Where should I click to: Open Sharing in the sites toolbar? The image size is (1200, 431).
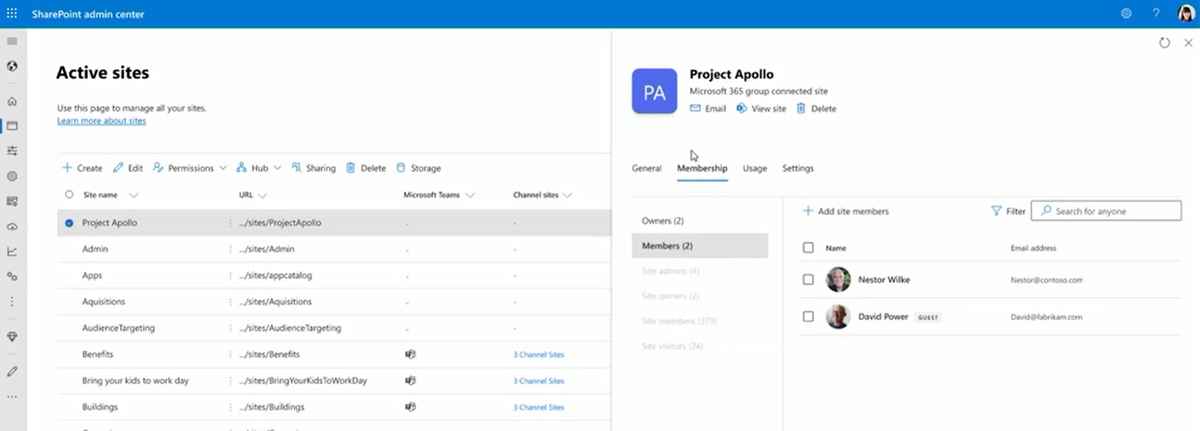[x=313, y=168]
